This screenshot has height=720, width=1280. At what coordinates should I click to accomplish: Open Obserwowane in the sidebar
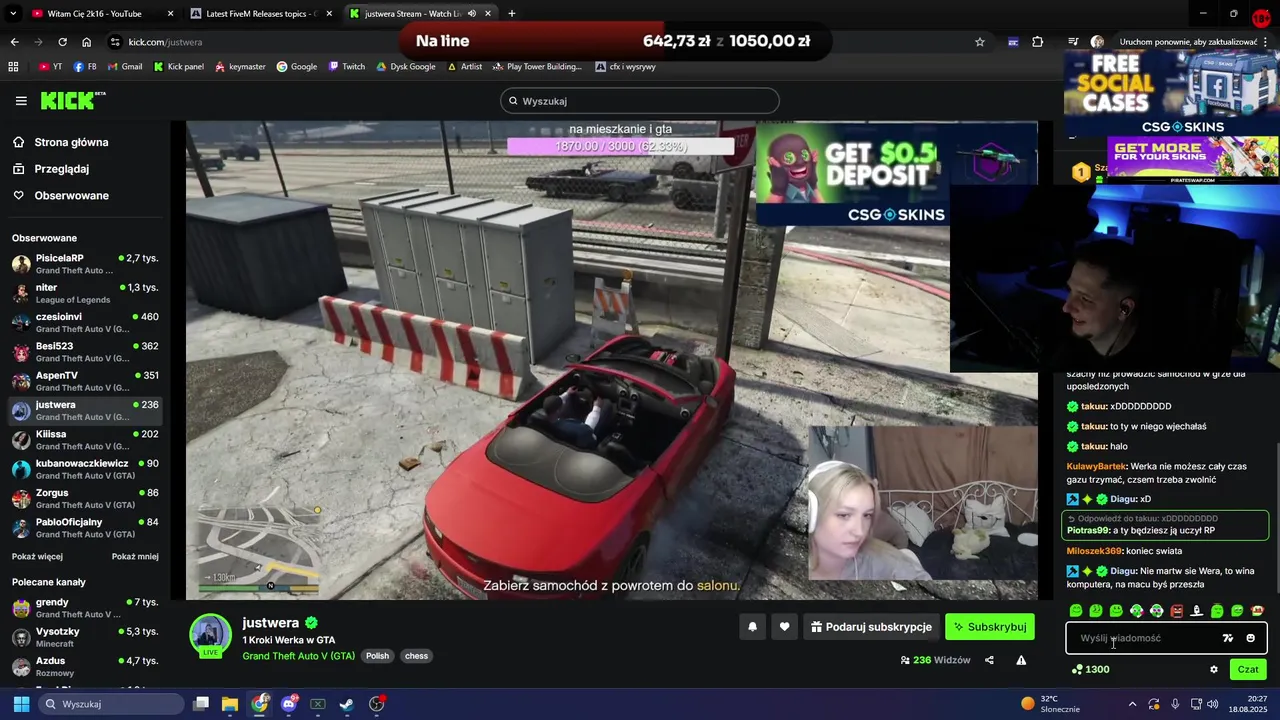[x=71, y=196]
